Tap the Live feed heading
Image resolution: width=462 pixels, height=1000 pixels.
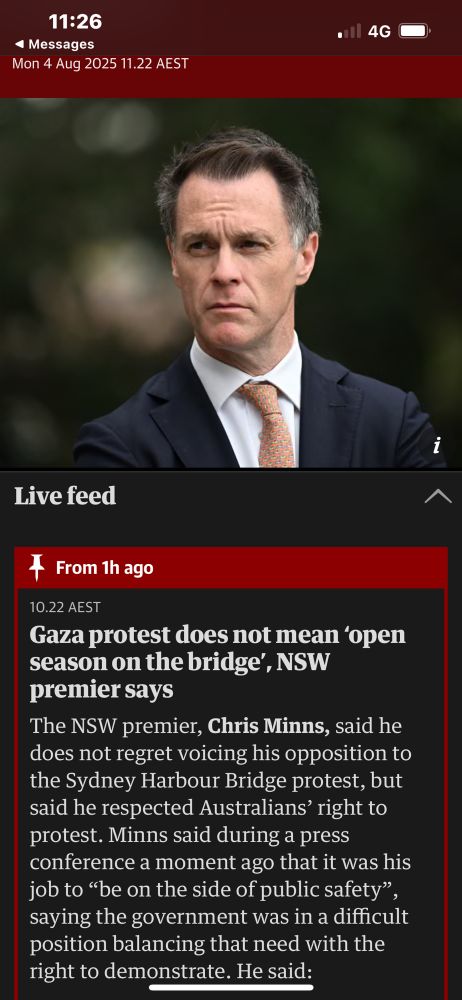pos(65,496)
